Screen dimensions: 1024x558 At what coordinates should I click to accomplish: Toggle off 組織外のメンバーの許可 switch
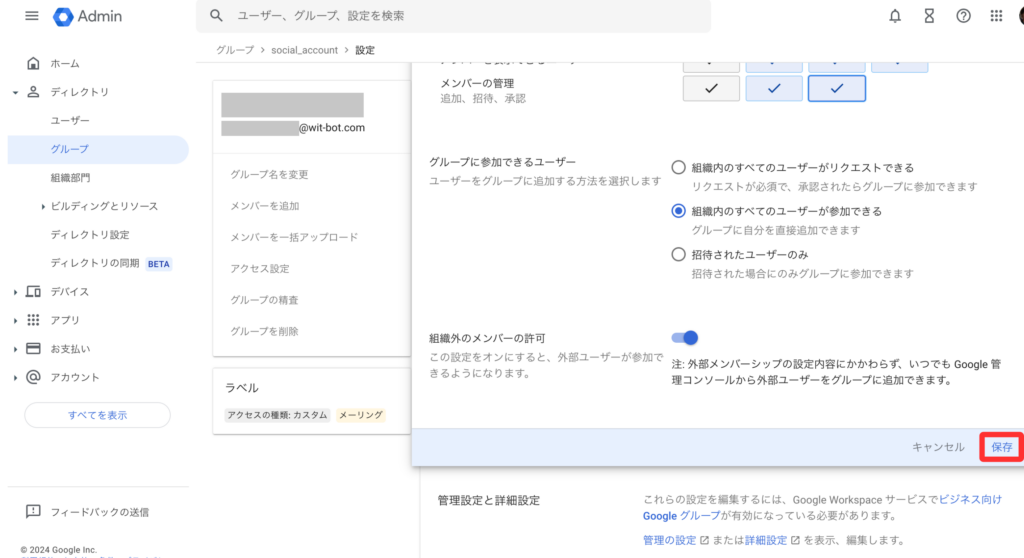(685, 338)
